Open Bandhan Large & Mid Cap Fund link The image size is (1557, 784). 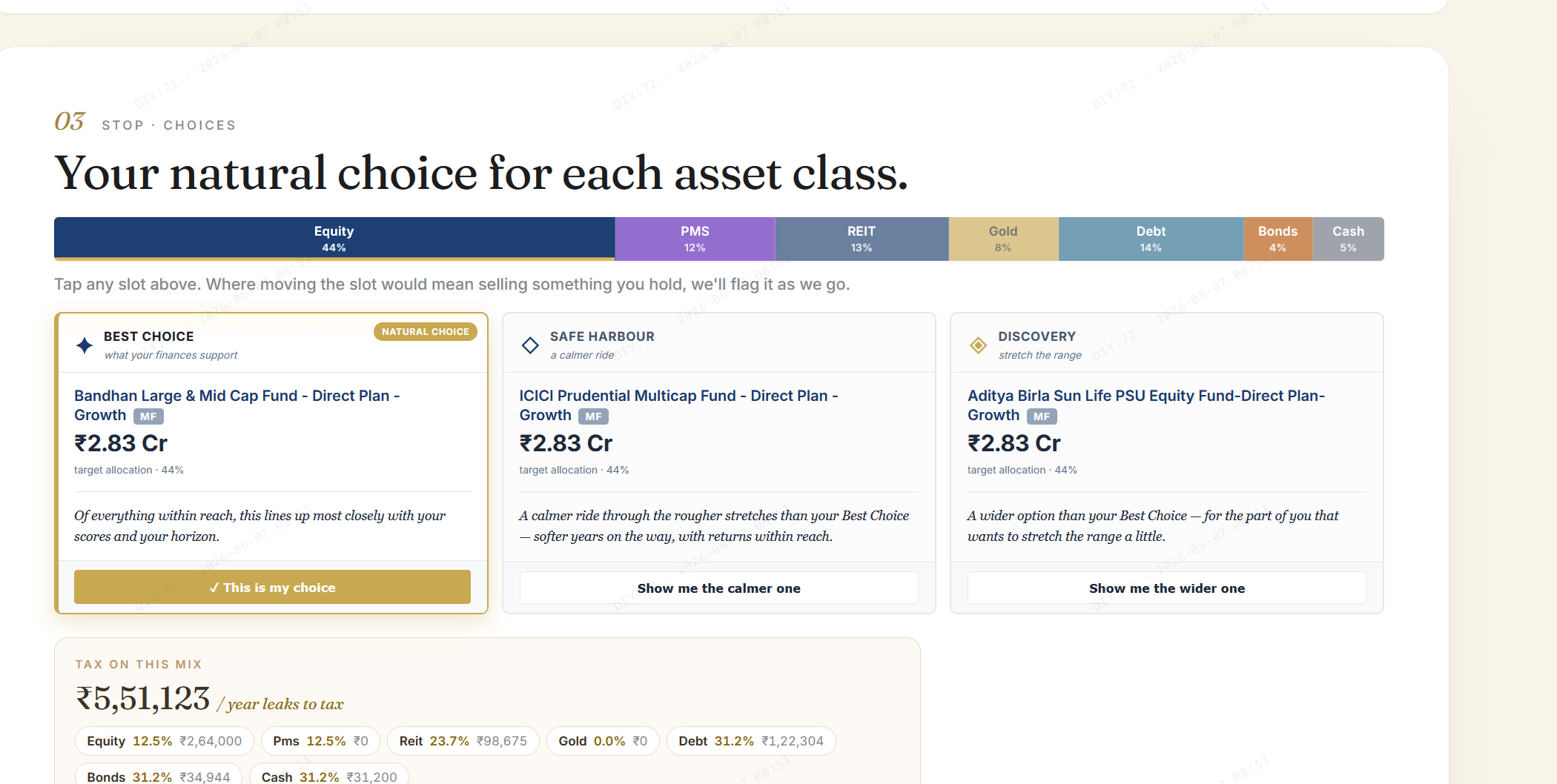click(x=237, y=405)
